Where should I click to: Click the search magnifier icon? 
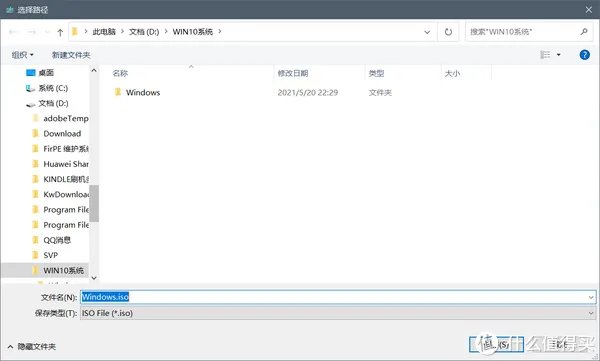pos(584,32)
